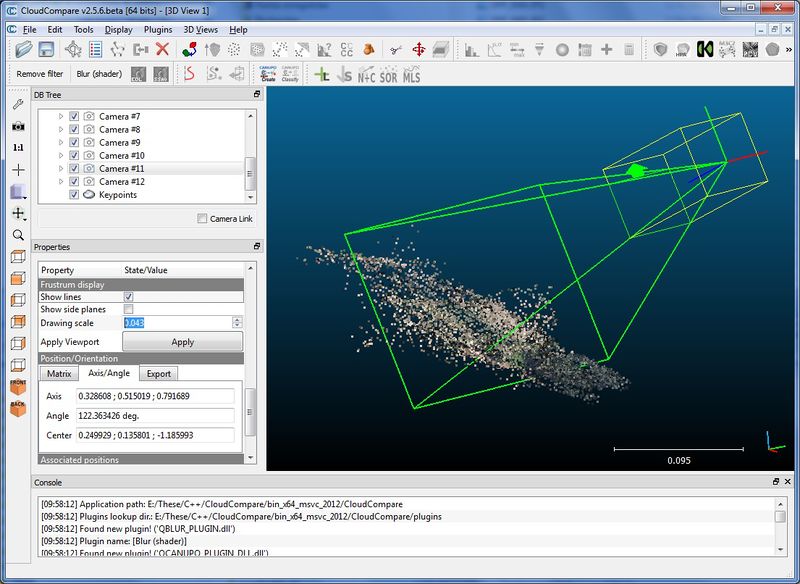Open the Edit menu

tap(55, 30)
